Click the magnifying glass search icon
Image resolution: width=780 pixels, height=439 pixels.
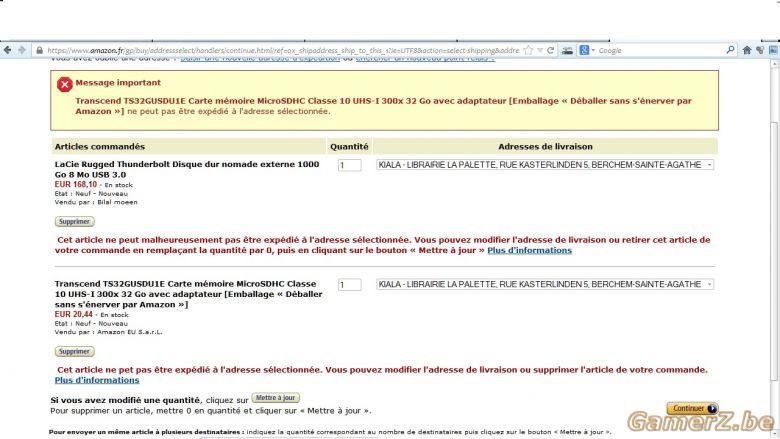[x=730, y=50]
